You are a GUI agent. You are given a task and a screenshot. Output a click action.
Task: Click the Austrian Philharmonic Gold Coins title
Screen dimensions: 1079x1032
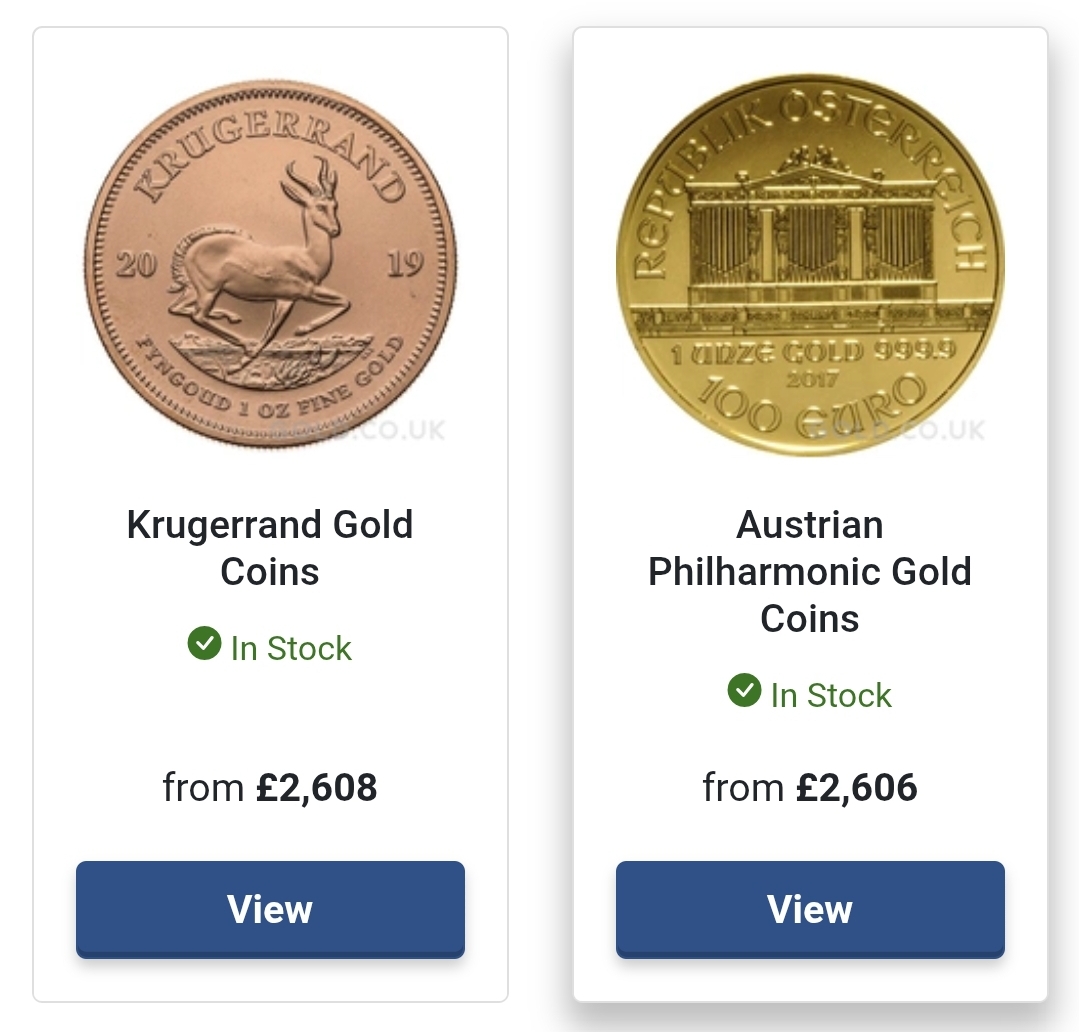[x=810, y=572]
